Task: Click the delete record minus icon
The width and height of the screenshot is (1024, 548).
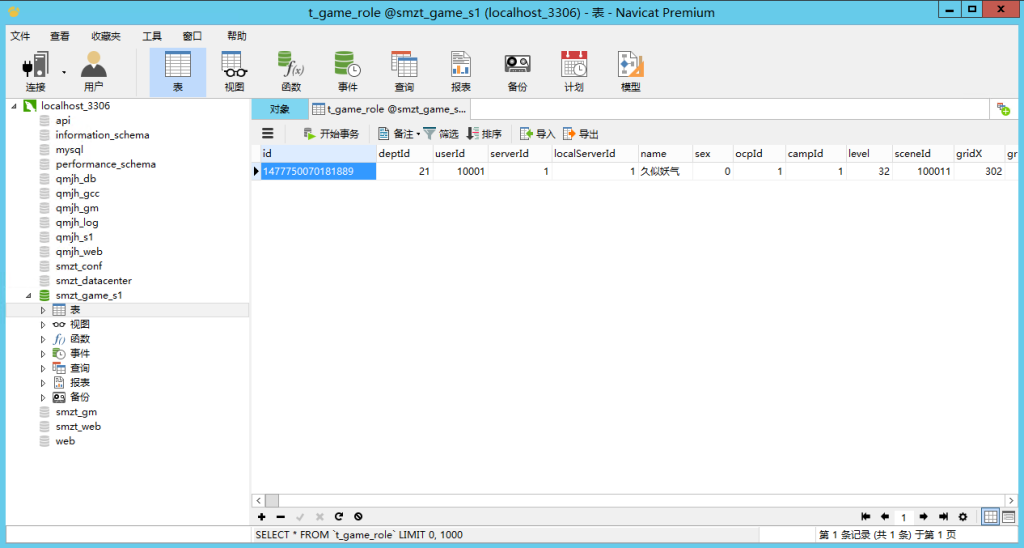Action: tap(281, 517)
